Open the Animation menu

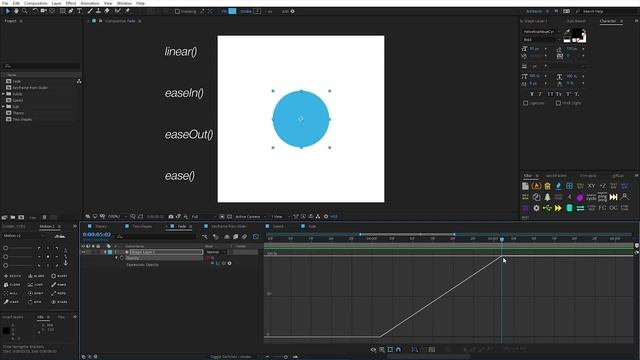coord(90,3)
